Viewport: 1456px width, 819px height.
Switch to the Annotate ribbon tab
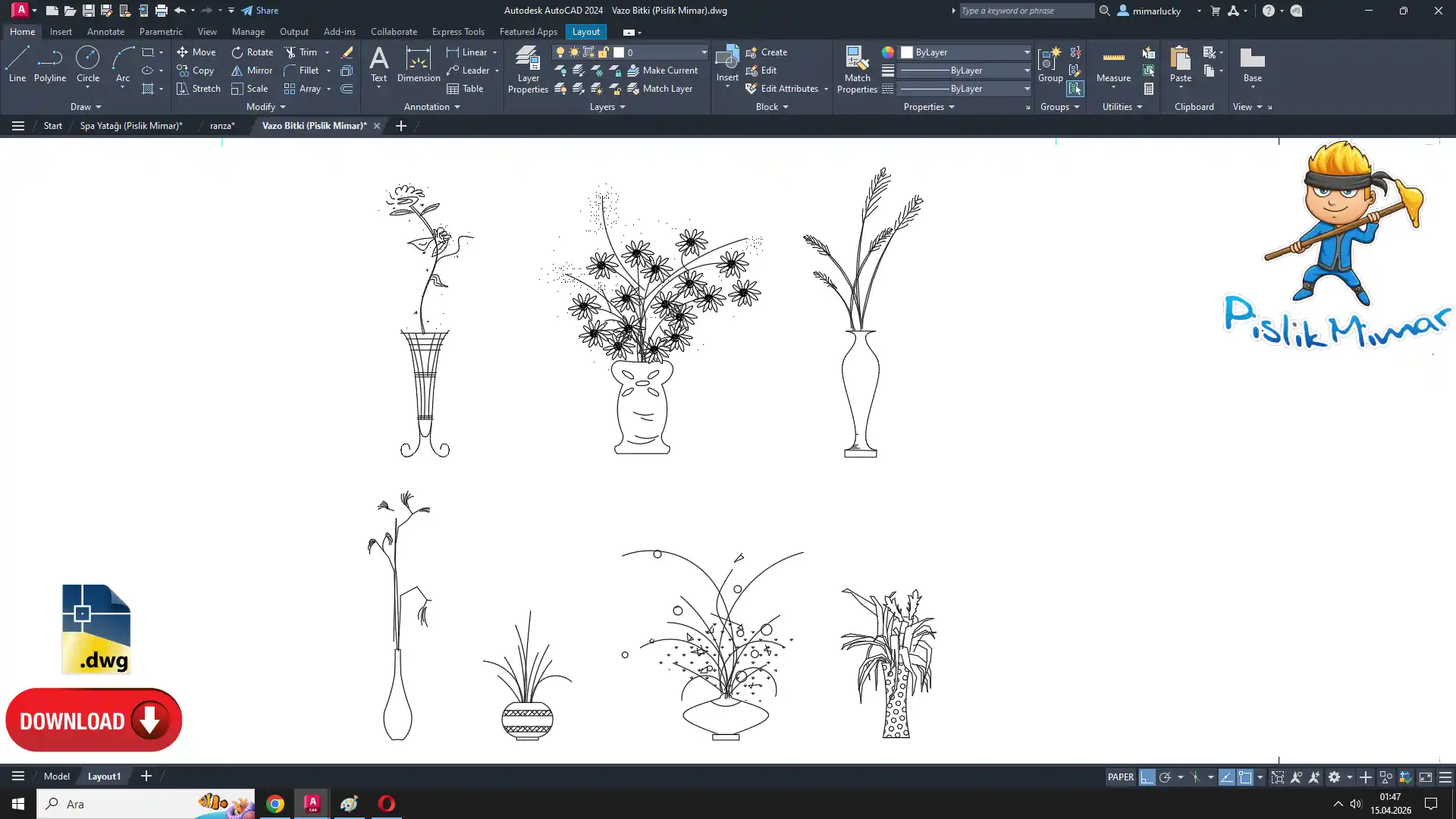105,32
